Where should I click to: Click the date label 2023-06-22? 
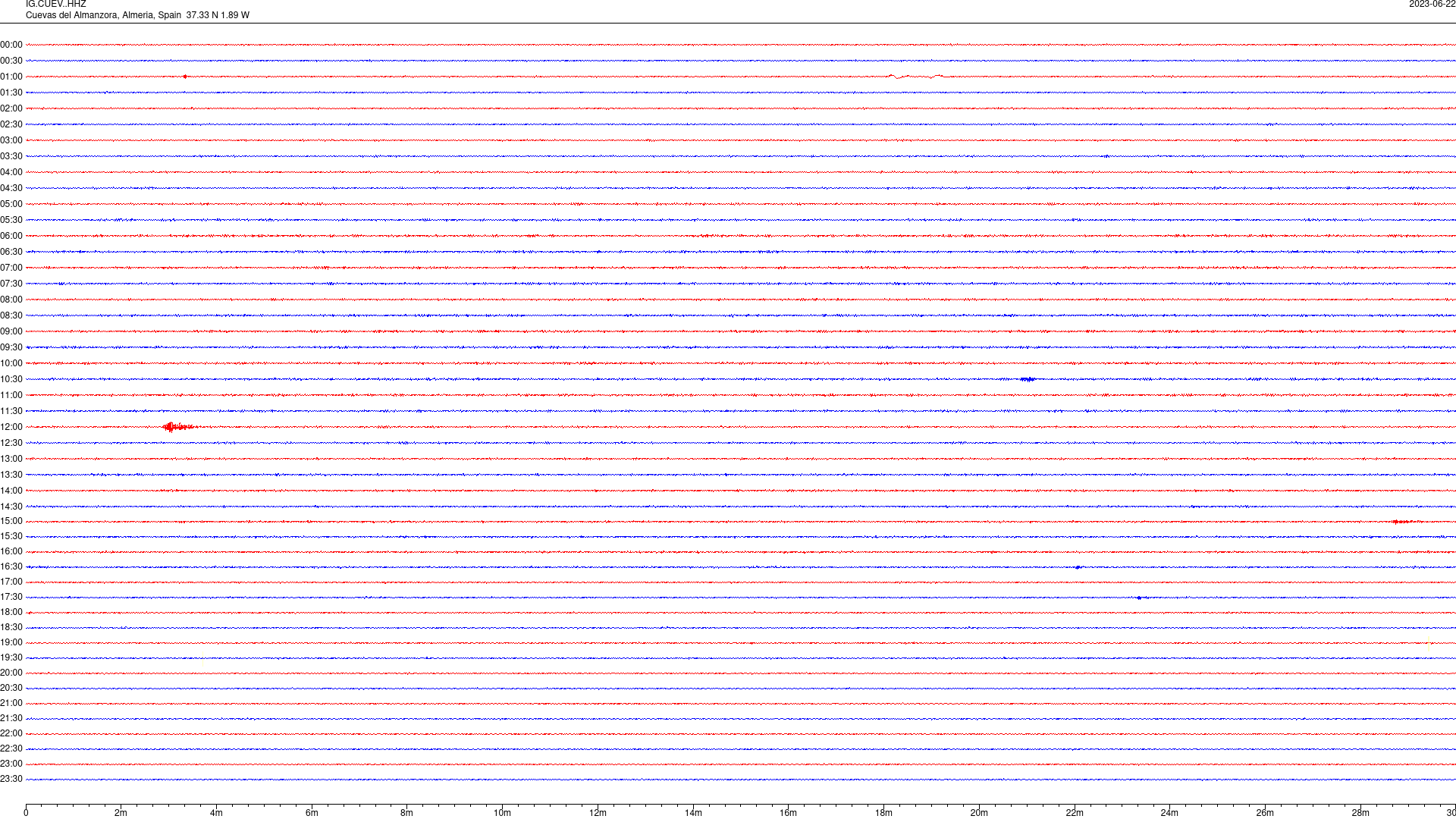click(x=1432, y=5)
